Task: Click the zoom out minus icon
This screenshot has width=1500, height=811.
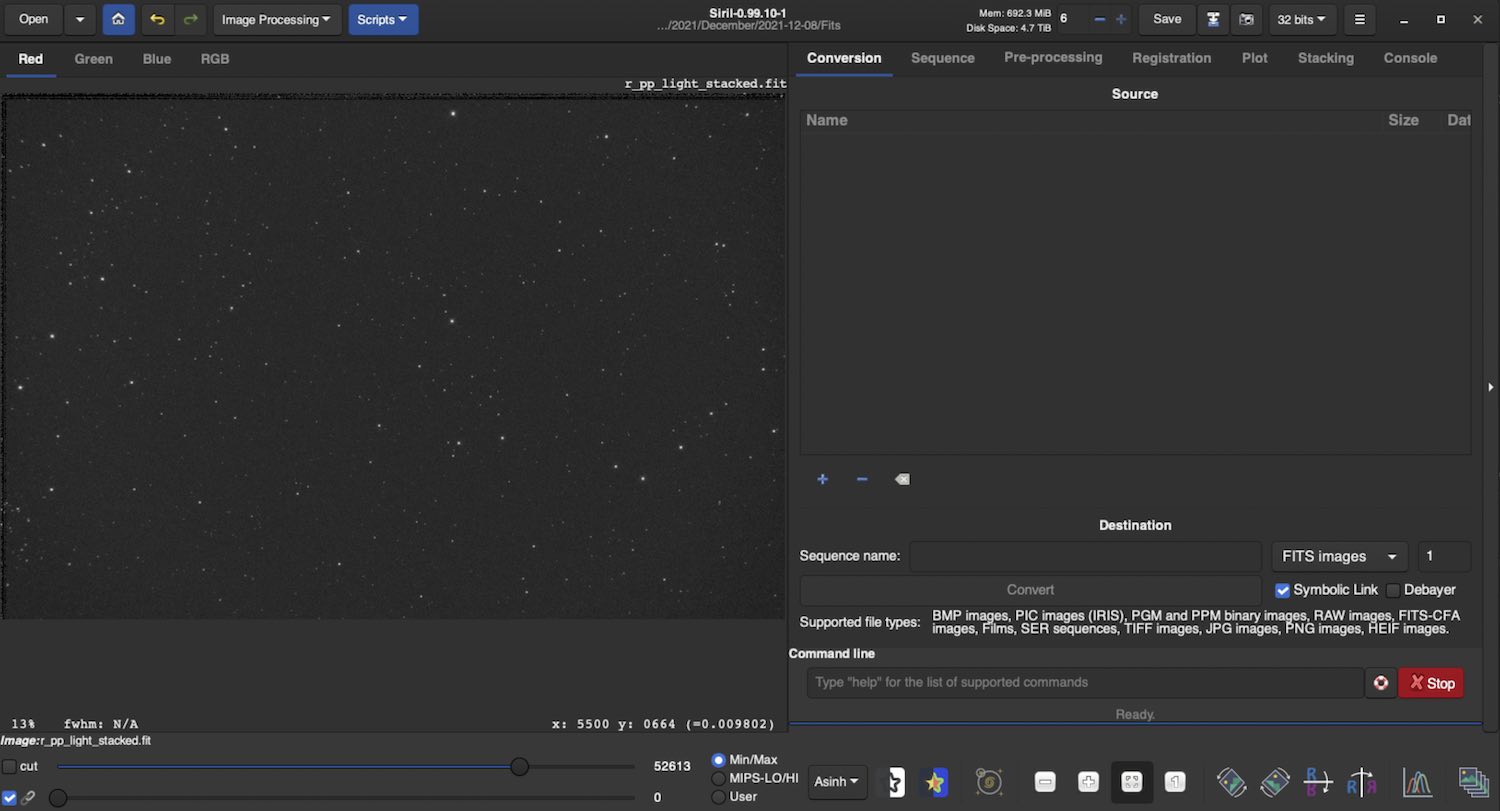Action: (1045, 781)
